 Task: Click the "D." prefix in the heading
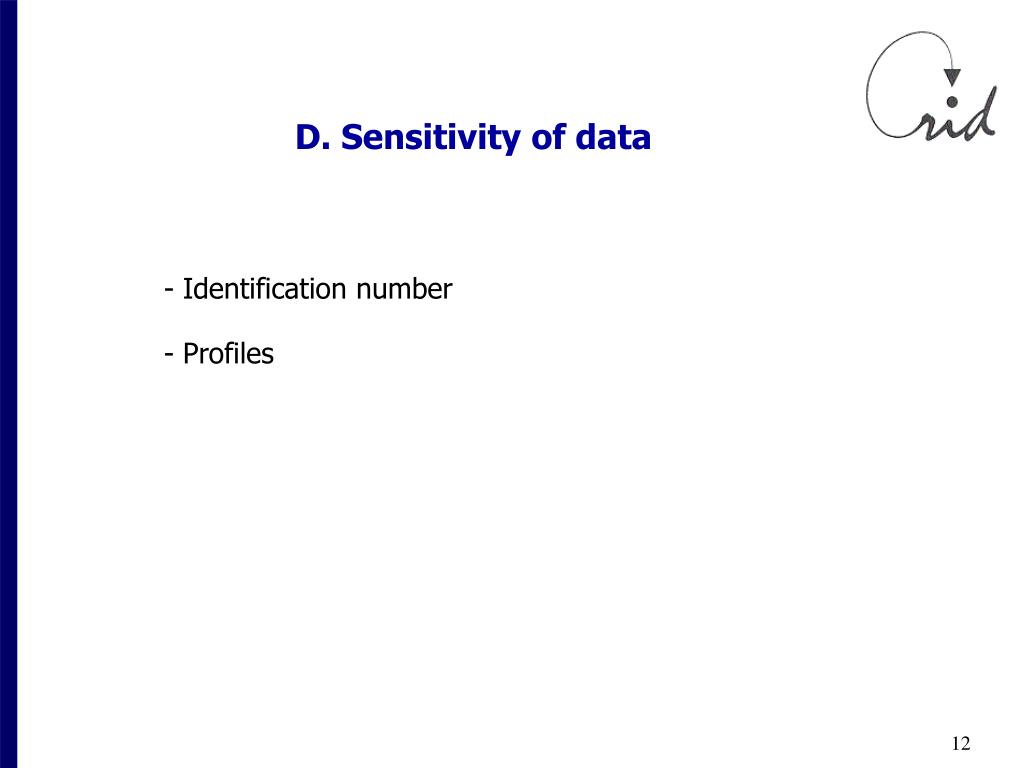point(312,137)
